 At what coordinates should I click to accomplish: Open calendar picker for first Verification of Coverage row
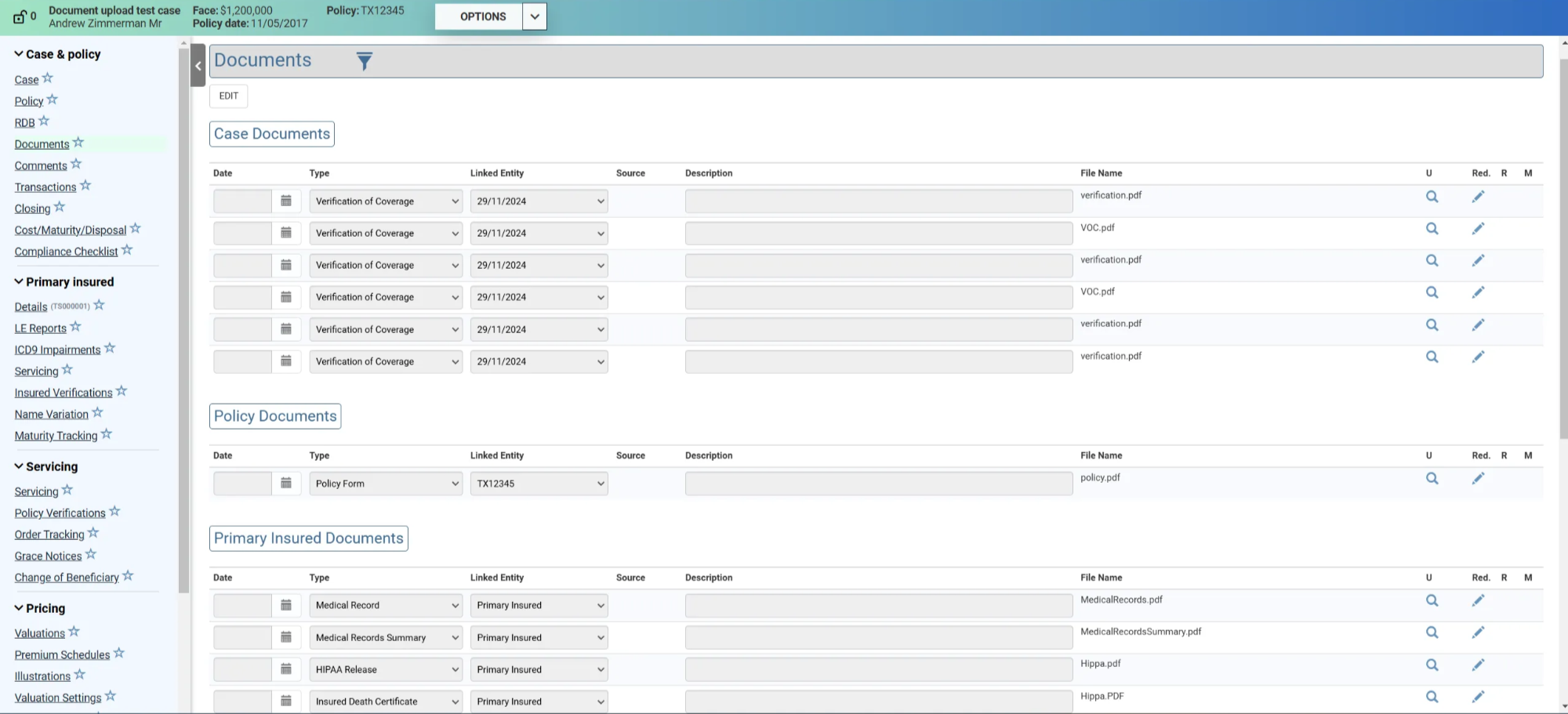pyautogui.click(x=286, y=201)
